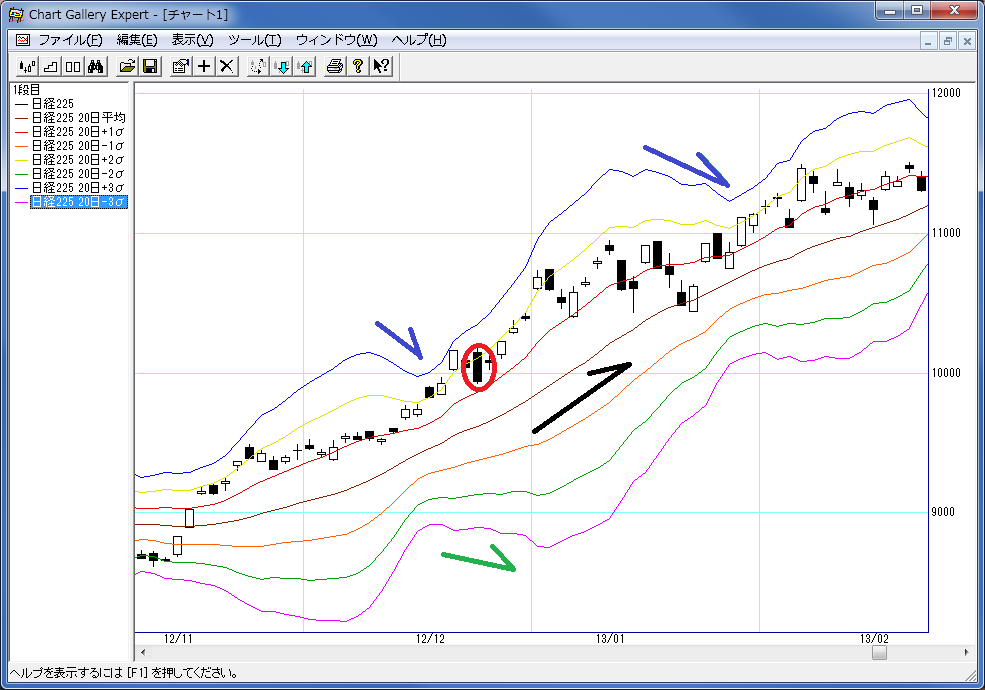Click the Chart Gallery Expert title bar icon
The image size is (985, 690).
pos(16,14)
